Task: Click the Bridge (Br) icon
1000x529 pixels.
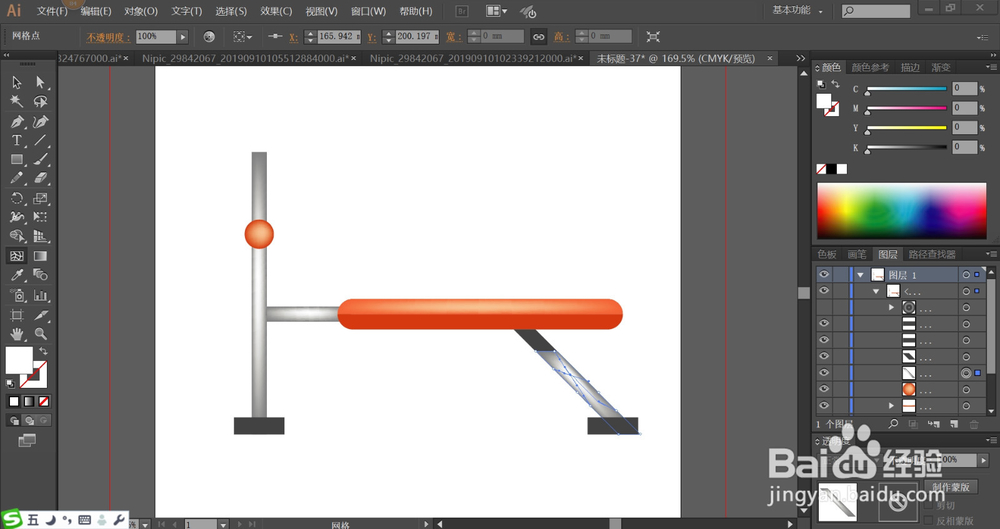Action: point(462,11)
